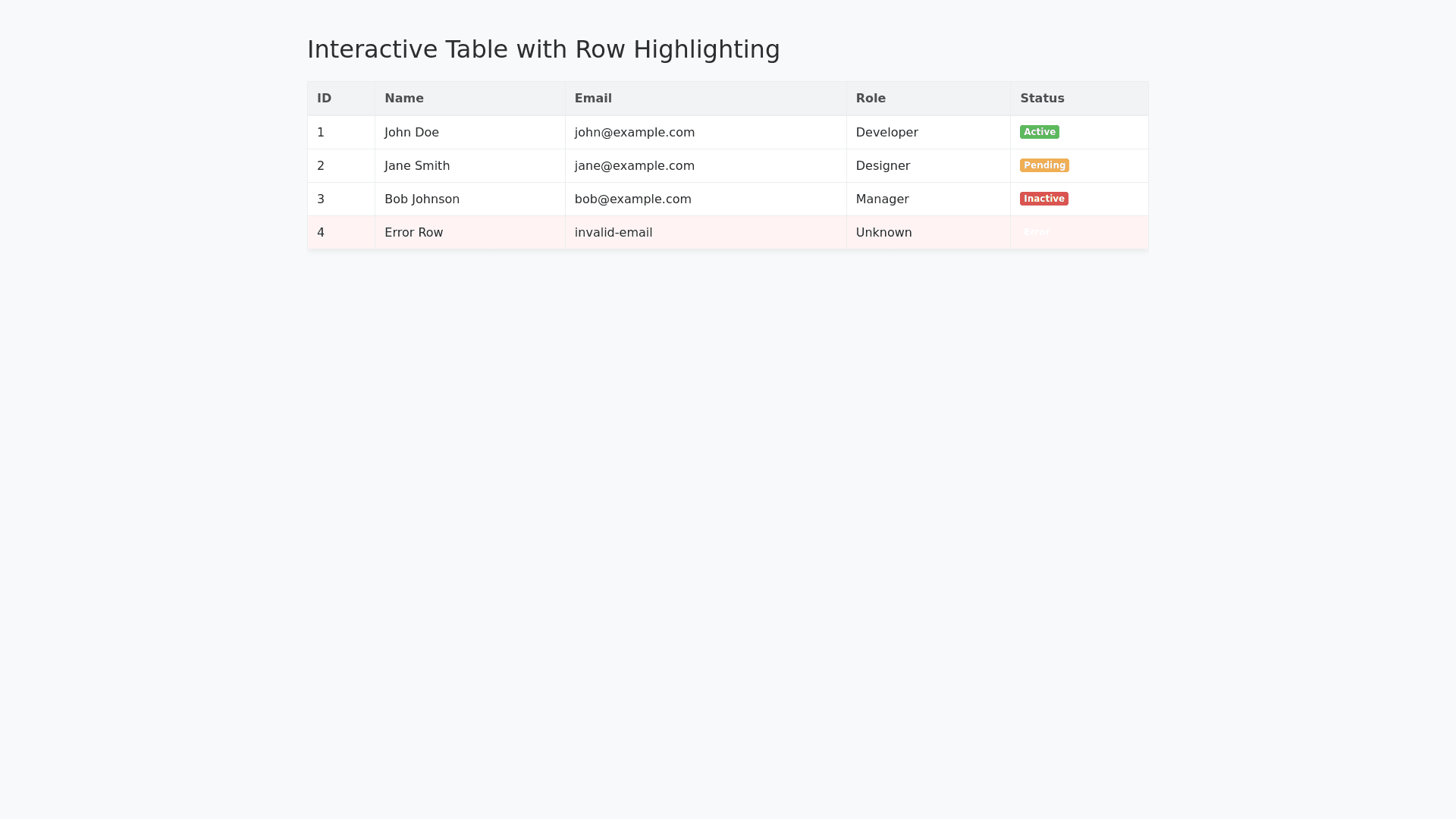This screenshot has height=819, width=1456.
Task: Click the Name column header
Action: pyautogui.click(x=403, y=99)
